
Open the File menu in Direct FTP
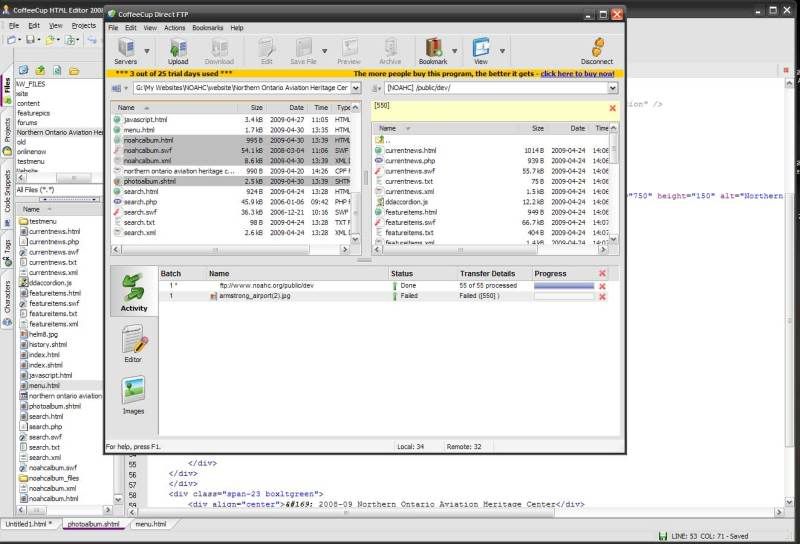(113, 28)
